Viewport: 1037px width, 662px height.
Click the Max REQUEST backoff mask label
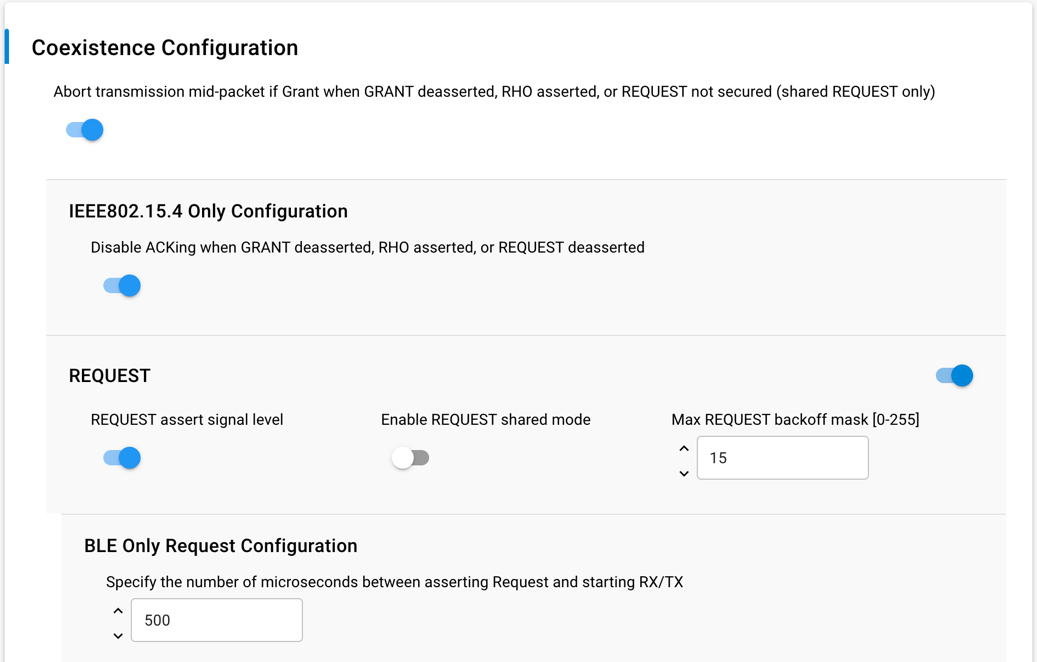pos(795,420)
